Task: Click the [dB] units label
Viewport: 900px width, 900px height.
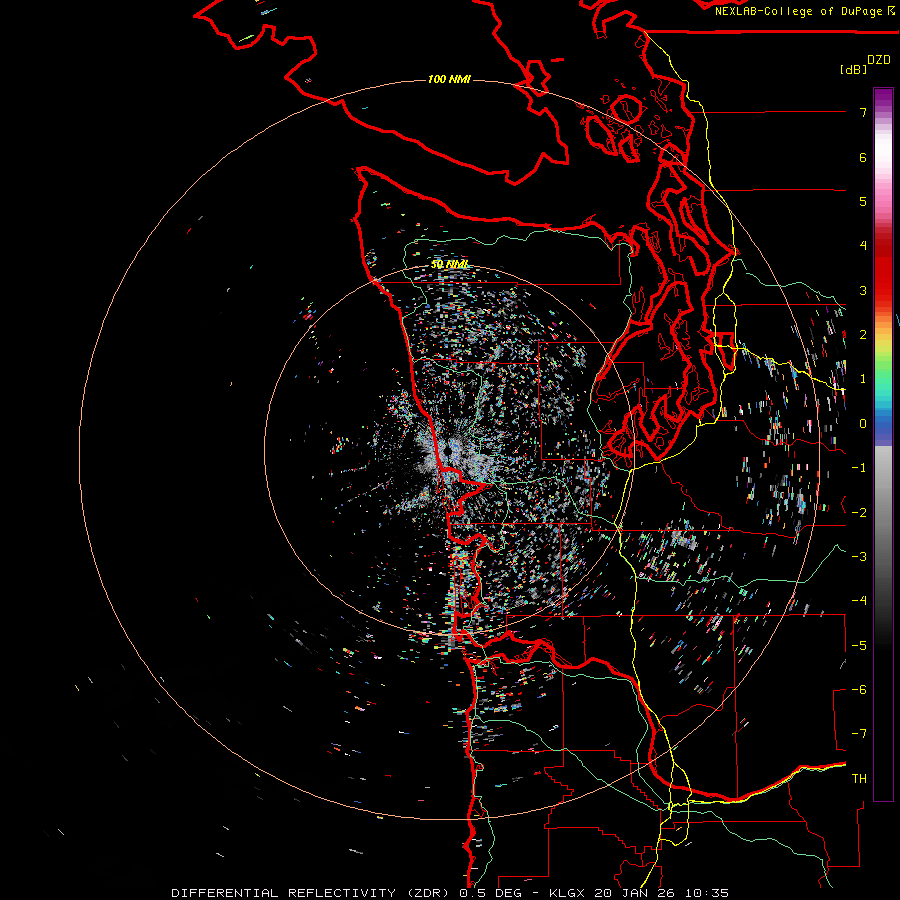Action: [853, 69]
